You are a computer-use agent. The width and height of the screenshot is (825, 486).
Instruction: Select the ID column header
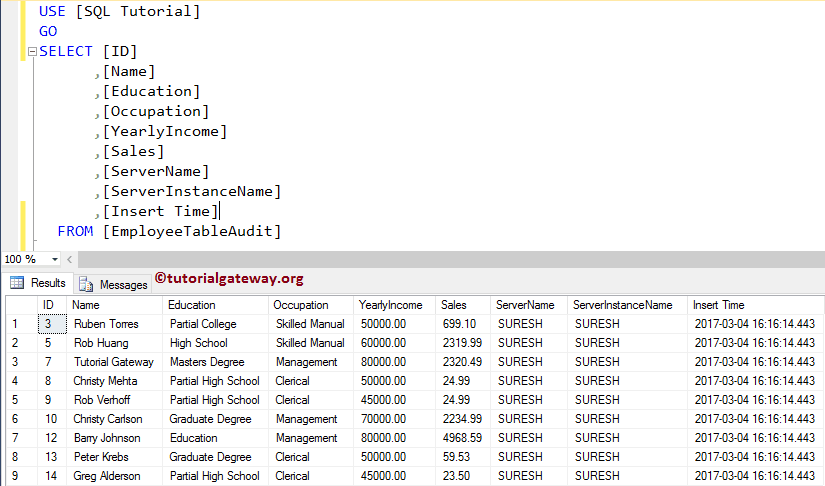[52, 305]
